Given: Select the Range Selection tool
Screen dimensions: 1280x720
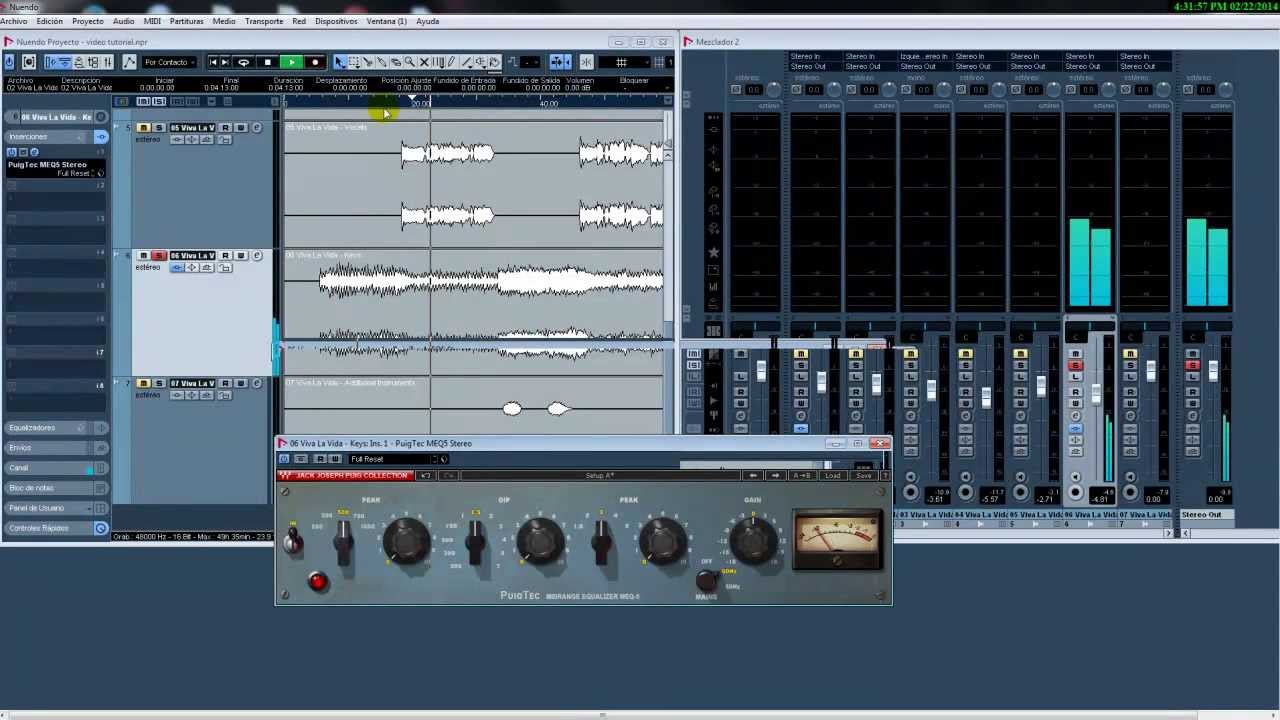Looking at the screenshot, I should click(x=353, y=62).
